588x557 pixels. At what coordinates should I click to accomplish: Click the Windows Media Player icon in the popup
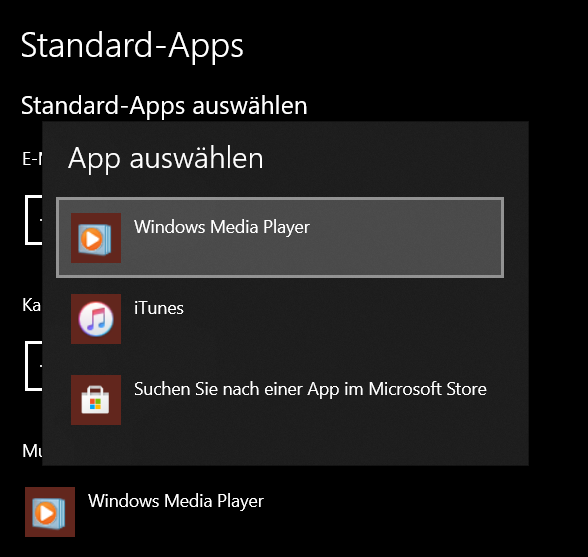pyautogui.click(x=96, y=238)
